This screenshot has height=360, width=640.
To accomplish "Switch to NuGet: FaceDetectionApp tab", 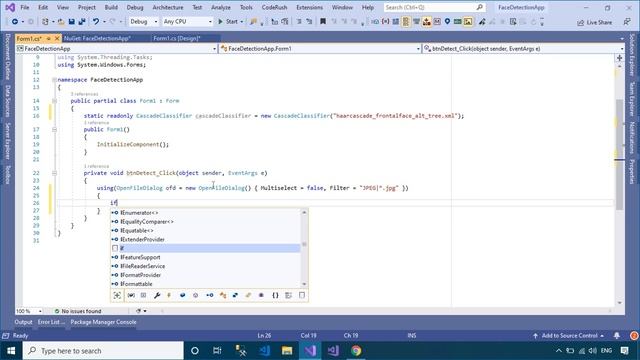I will (x=98, y=38).
